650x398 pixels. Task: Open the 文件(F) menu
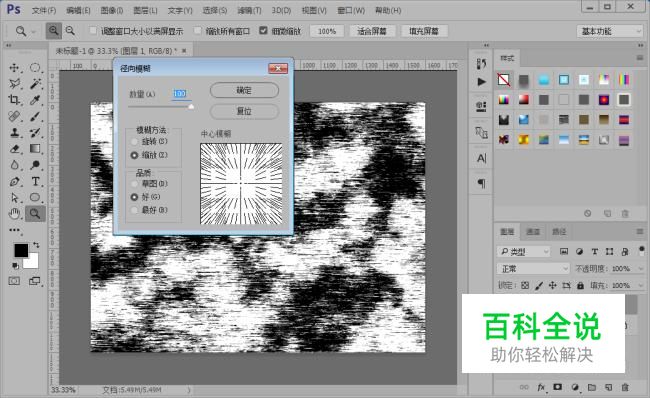[x=44, y=10]
